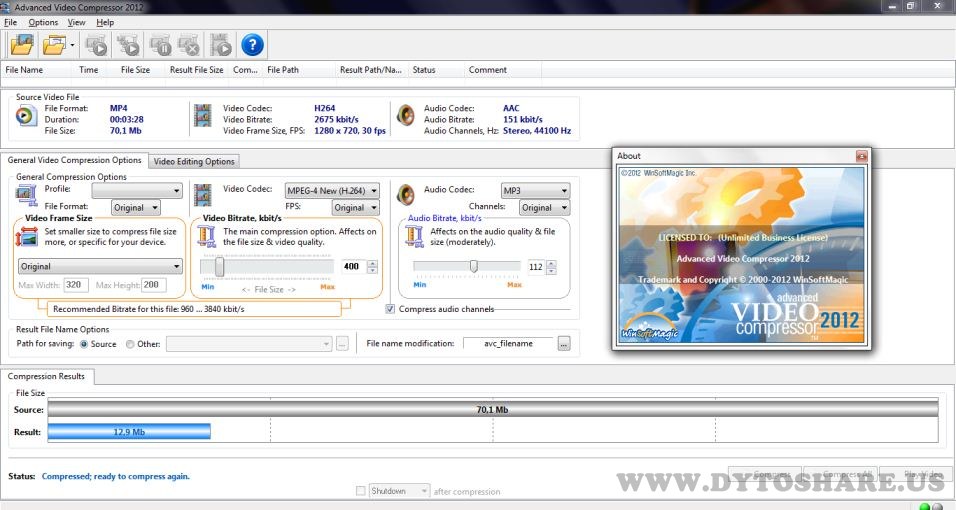Image resolution: width=956 pixels, height=510 pixels.
Task: Click the audio bitrate value field 112
Action: point(536,267)
